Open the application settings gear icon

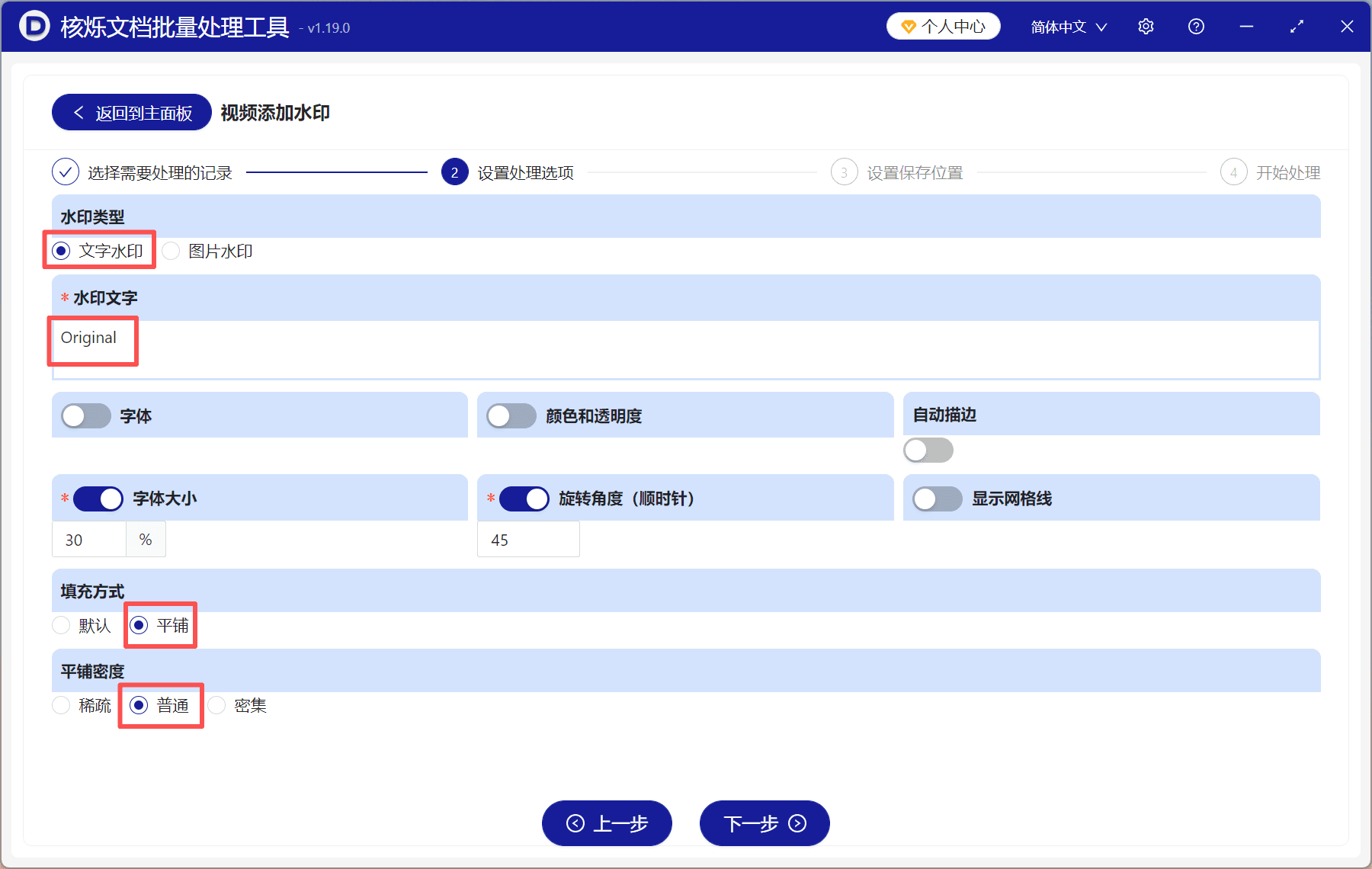coord(1146,26)
